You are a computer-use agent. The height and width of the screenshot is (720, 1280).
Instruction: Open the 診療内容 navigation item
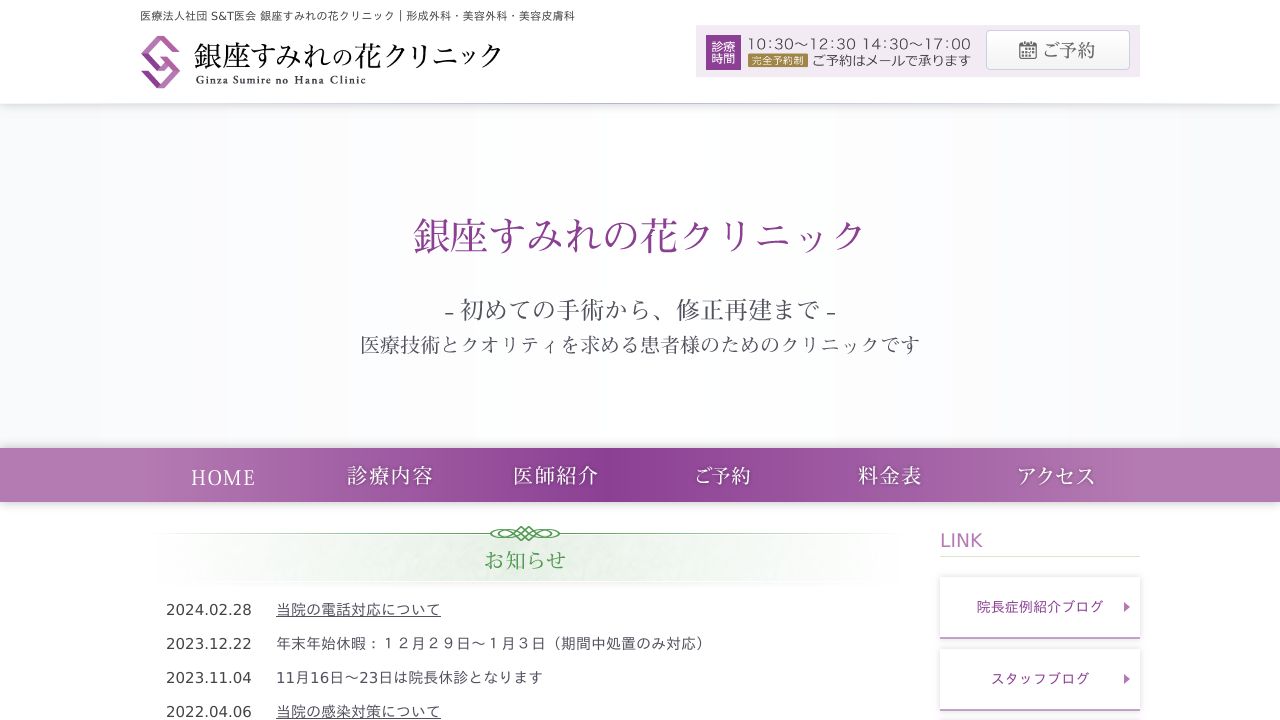(389, 475)
